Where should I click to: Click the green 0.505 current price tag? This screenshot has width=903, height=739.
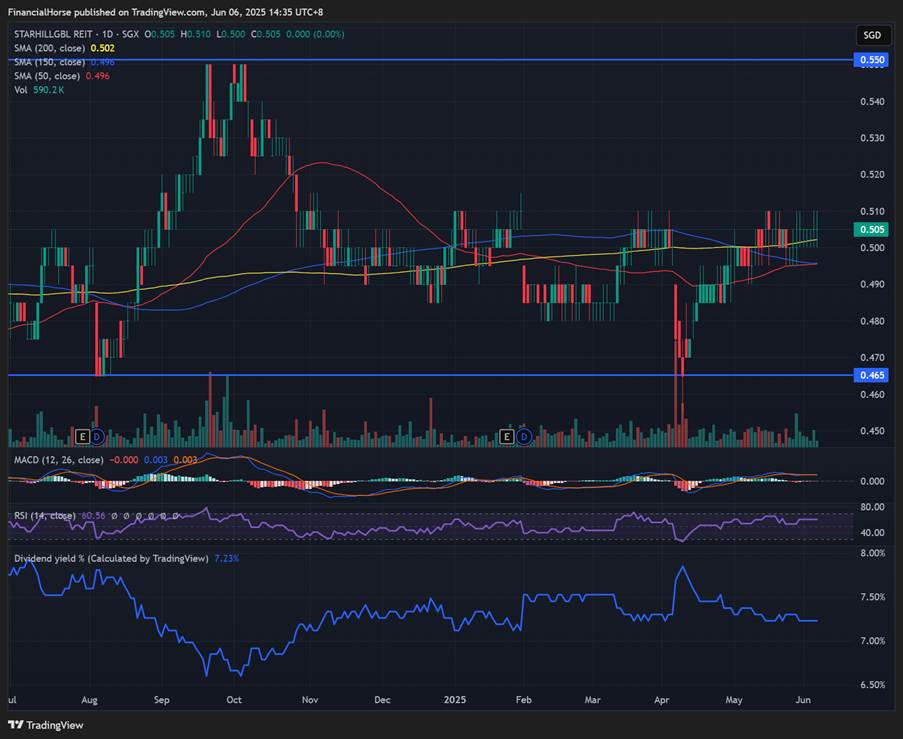coord(872,229)
